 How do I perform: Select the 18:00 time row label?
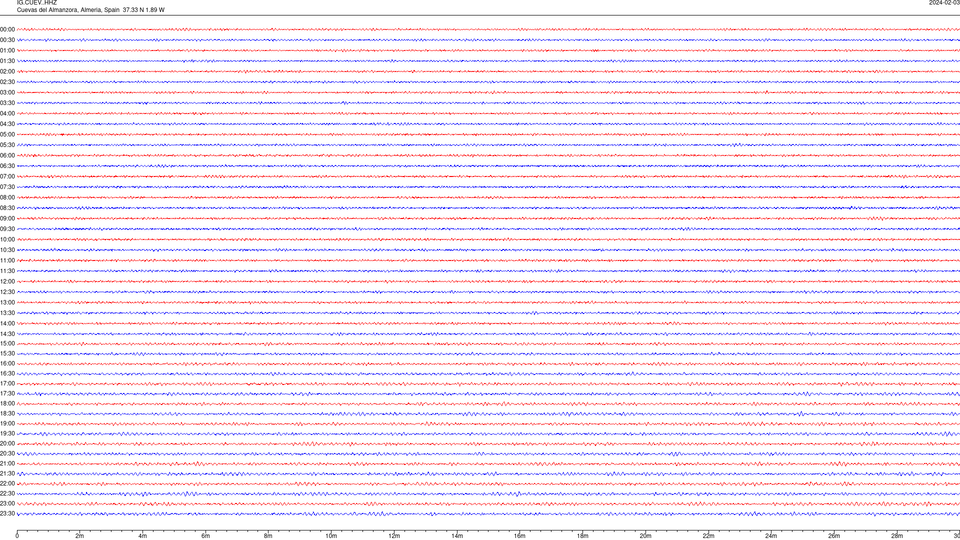point(7,404)
